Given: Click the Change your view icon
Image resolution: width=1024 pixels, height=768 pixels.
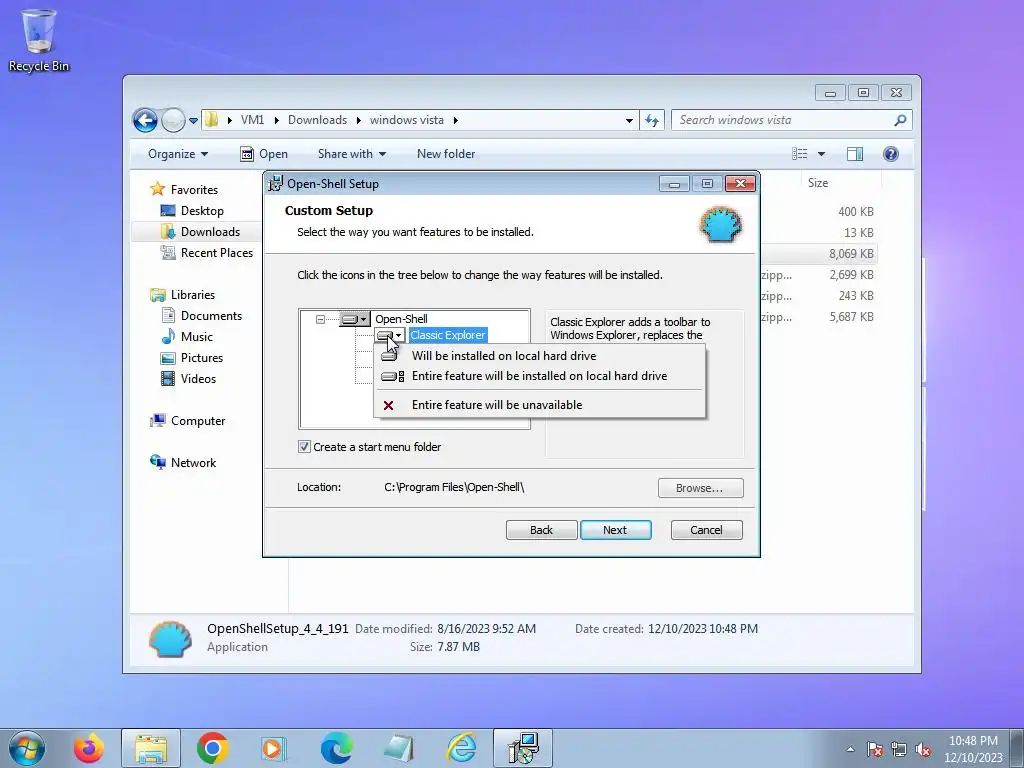Looking at the screenshot, I should [799, 154].
